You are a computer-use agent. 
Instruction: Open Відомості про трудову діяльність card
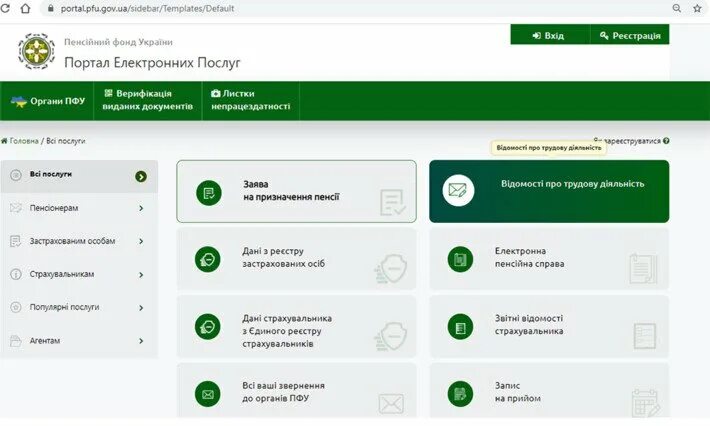549,191
